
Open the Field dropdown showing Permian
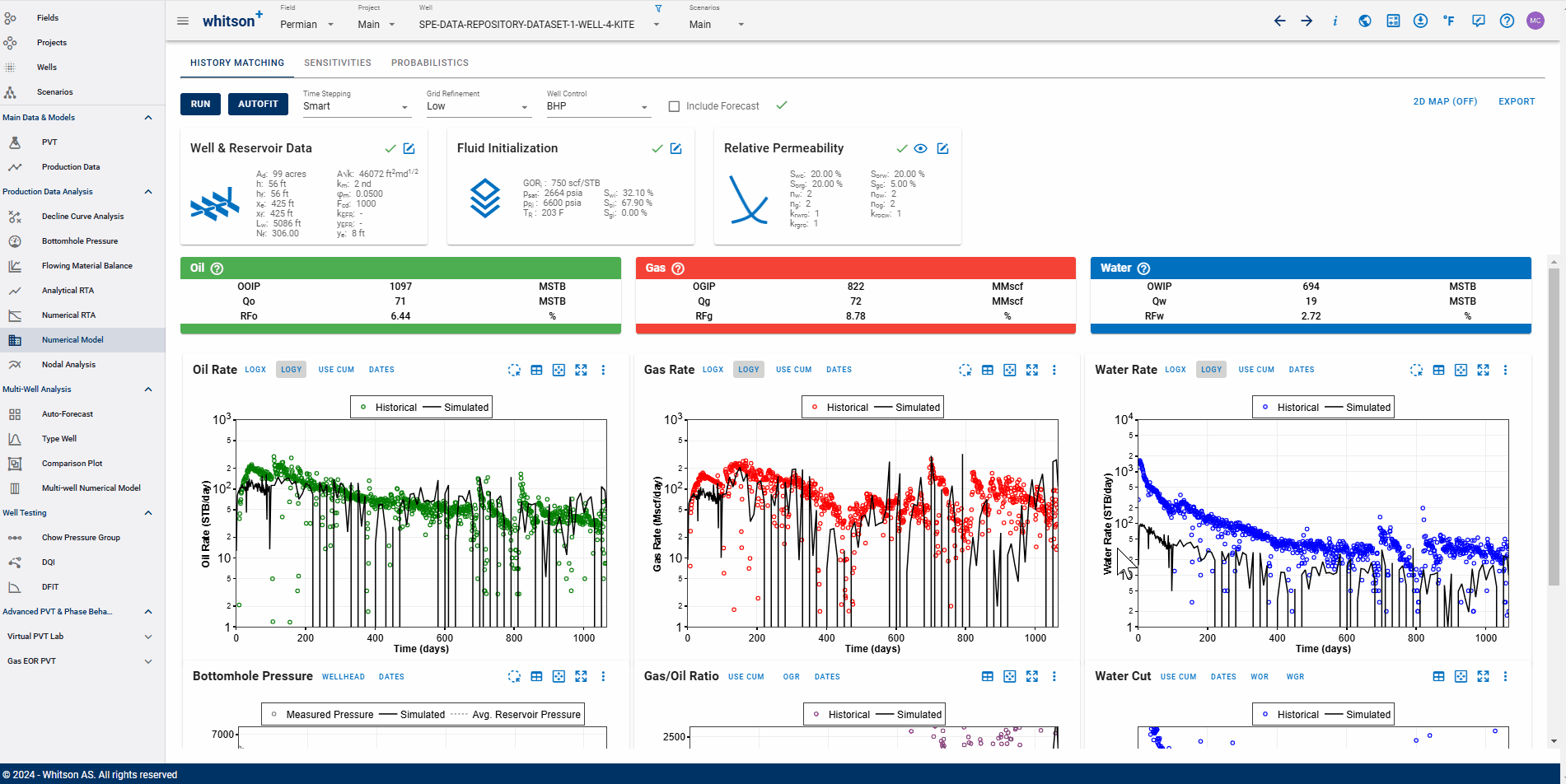pyautogui.click(x=306, y=25)
